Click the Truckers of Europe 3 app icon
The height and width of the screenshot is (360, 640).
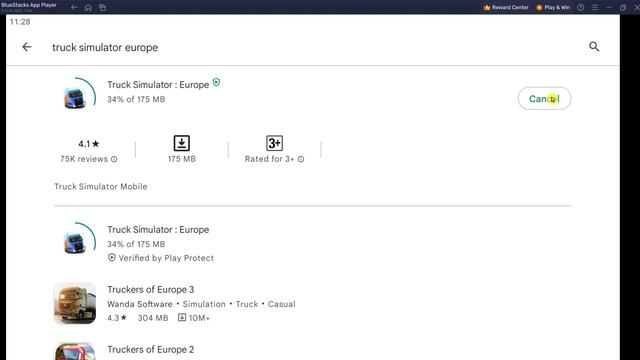(x=75, y=303)
